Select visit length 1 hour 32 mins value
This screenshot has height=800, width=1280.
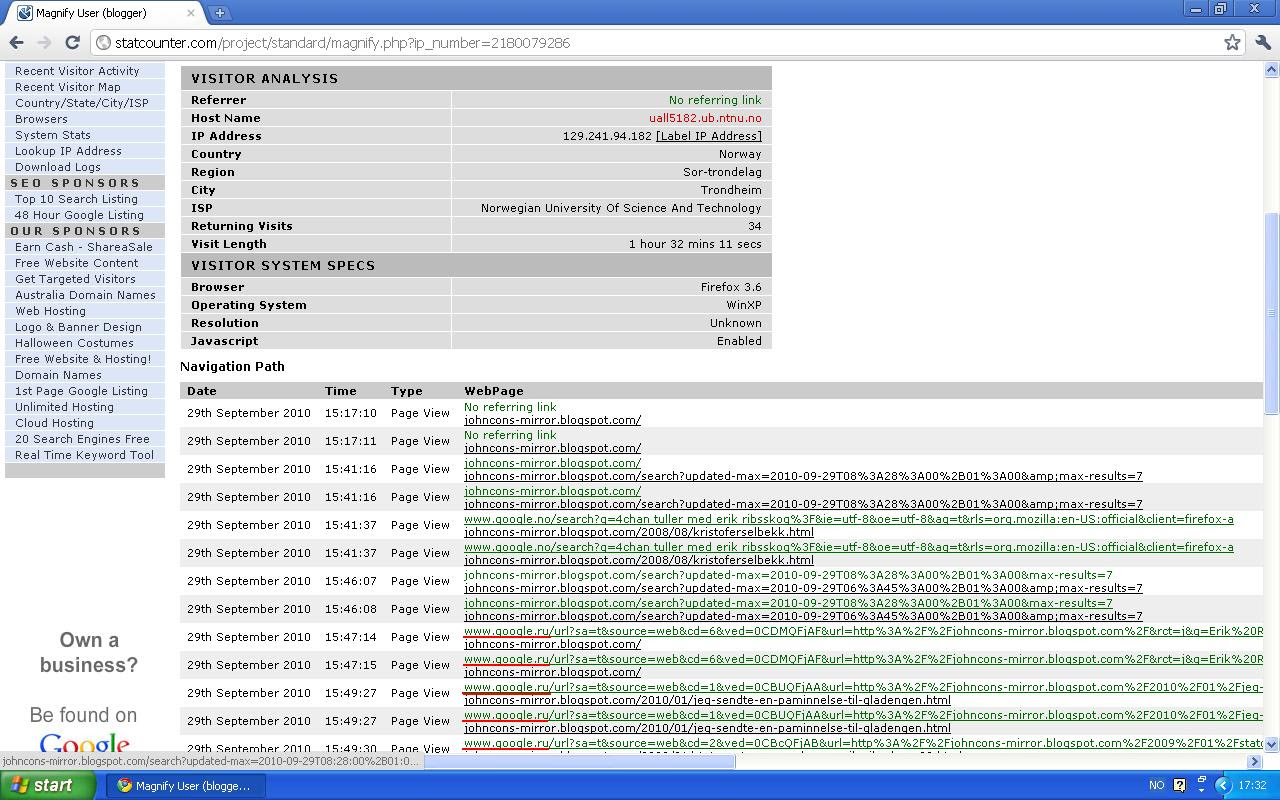tap(695, 244)
